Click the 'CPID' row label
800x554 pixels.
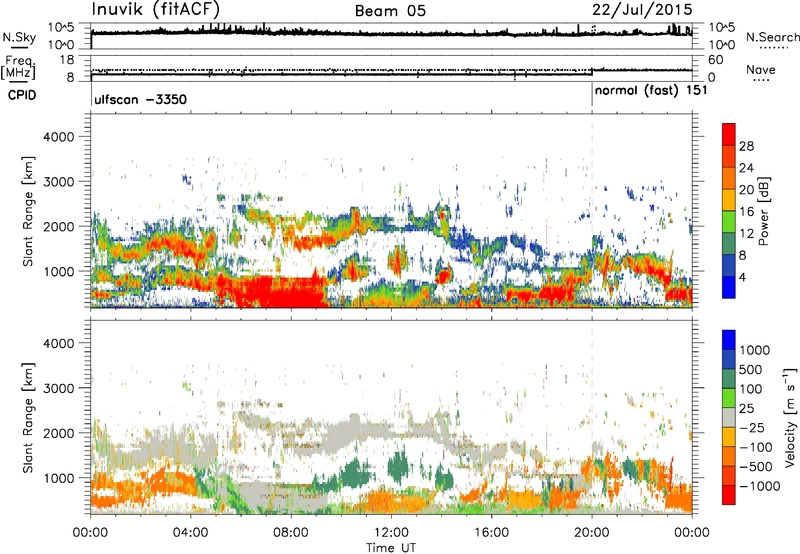22,95
